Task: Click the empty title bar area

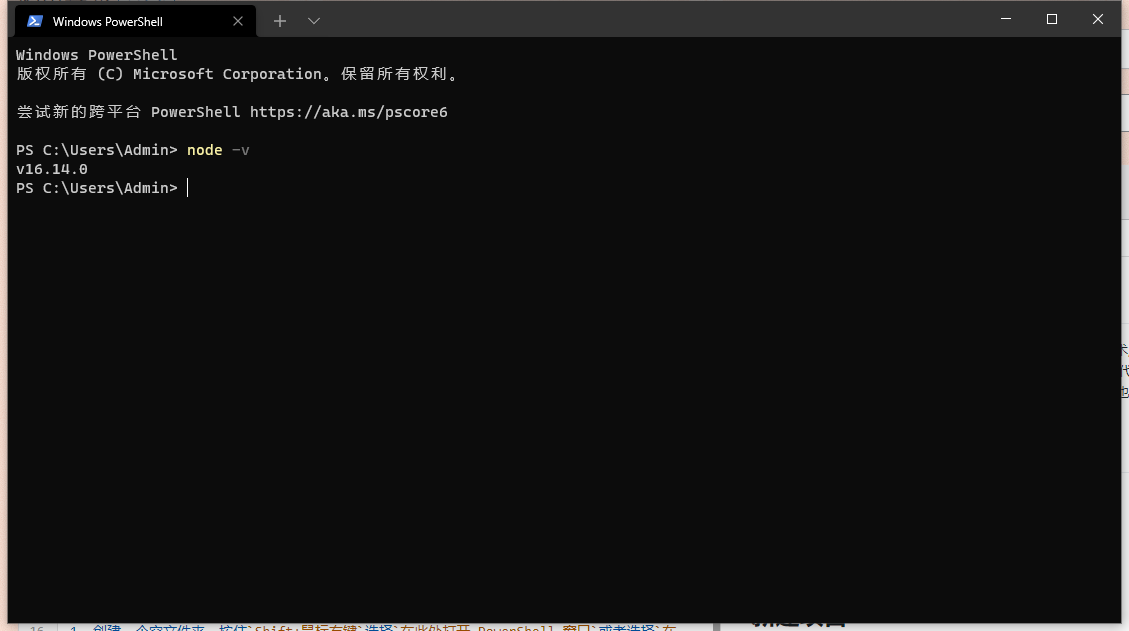Action: [650, 19]
